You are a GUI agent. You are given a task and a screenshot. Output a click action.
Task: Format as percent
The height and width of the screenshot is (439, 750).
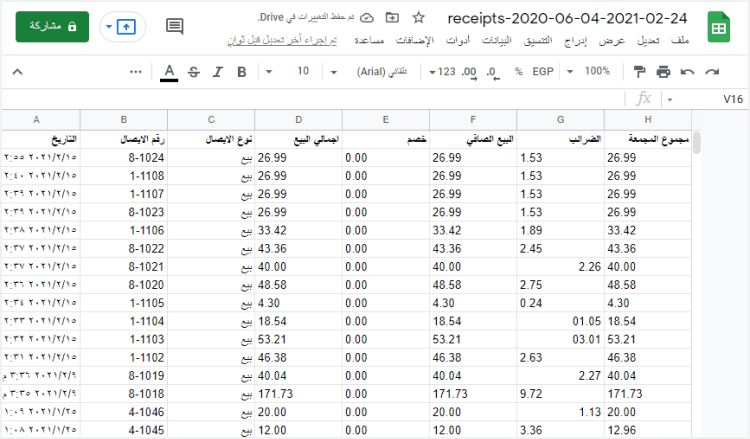click(518, 72)
